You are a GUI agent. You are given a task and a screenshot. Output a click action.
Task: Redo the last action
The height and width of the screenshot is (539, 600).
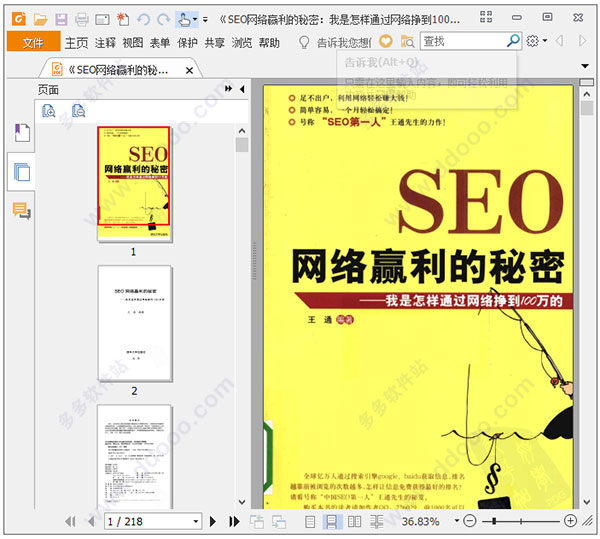164,19
